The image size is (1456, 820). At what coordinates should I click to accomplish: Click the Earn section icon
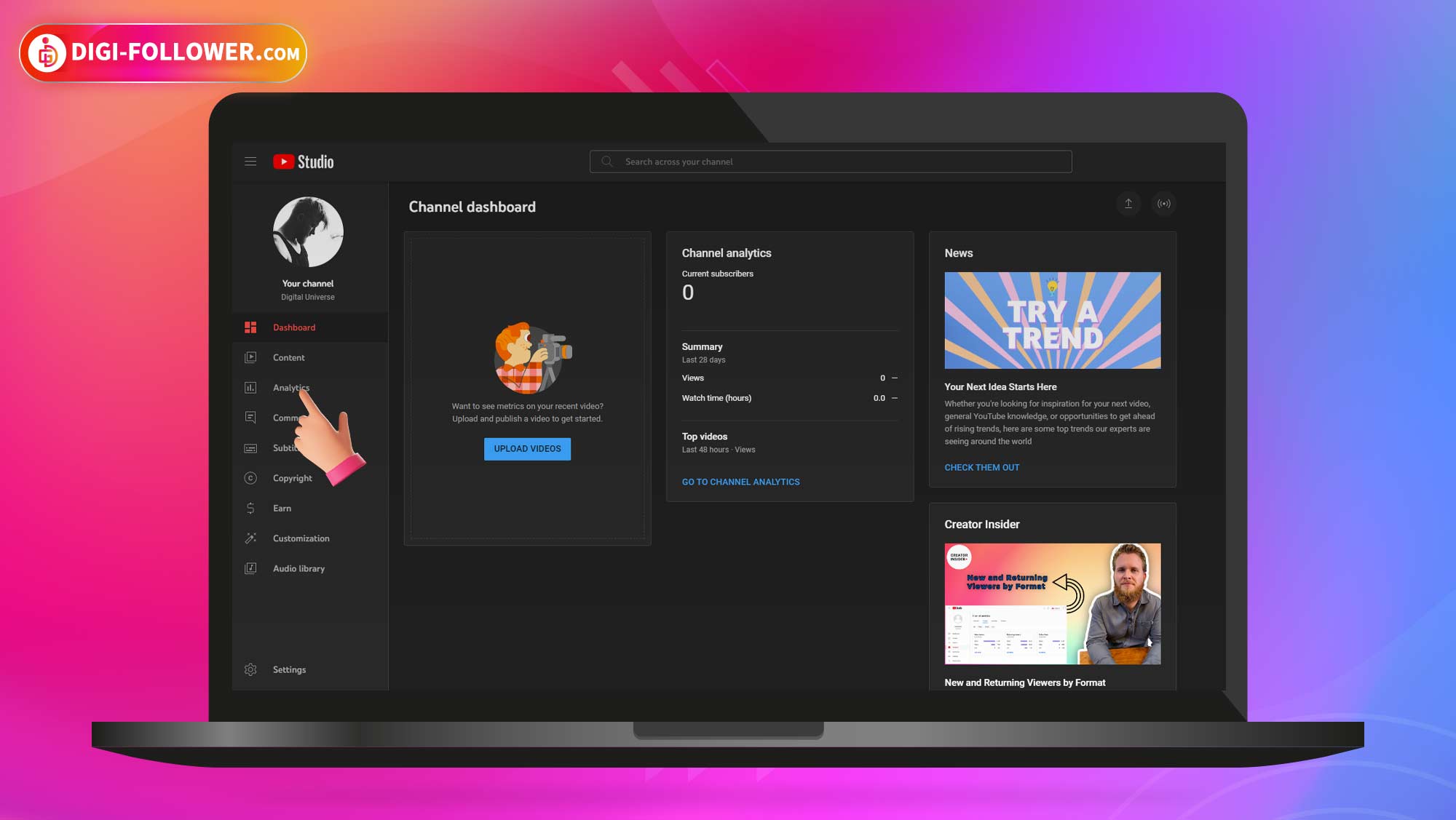coord(250,508)
